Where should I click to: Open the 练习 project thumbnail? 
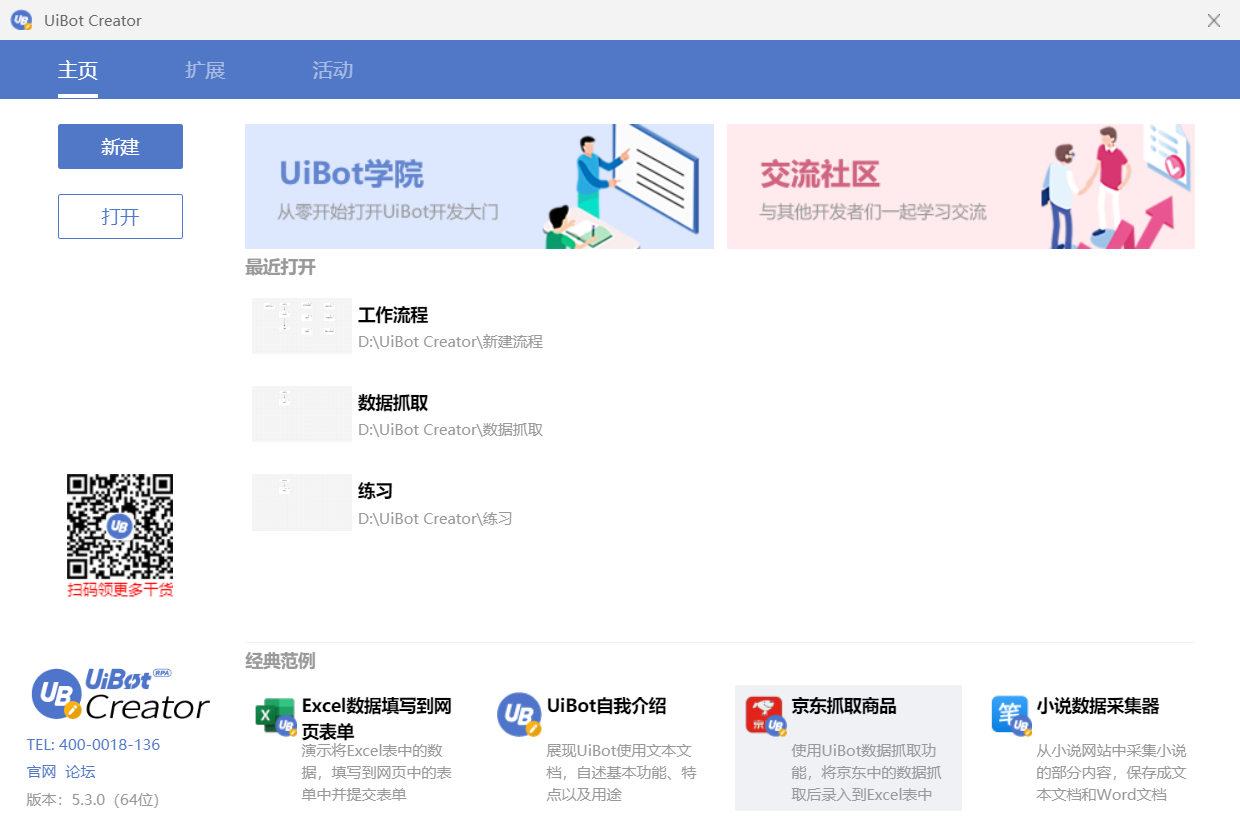tap(302, 502)
